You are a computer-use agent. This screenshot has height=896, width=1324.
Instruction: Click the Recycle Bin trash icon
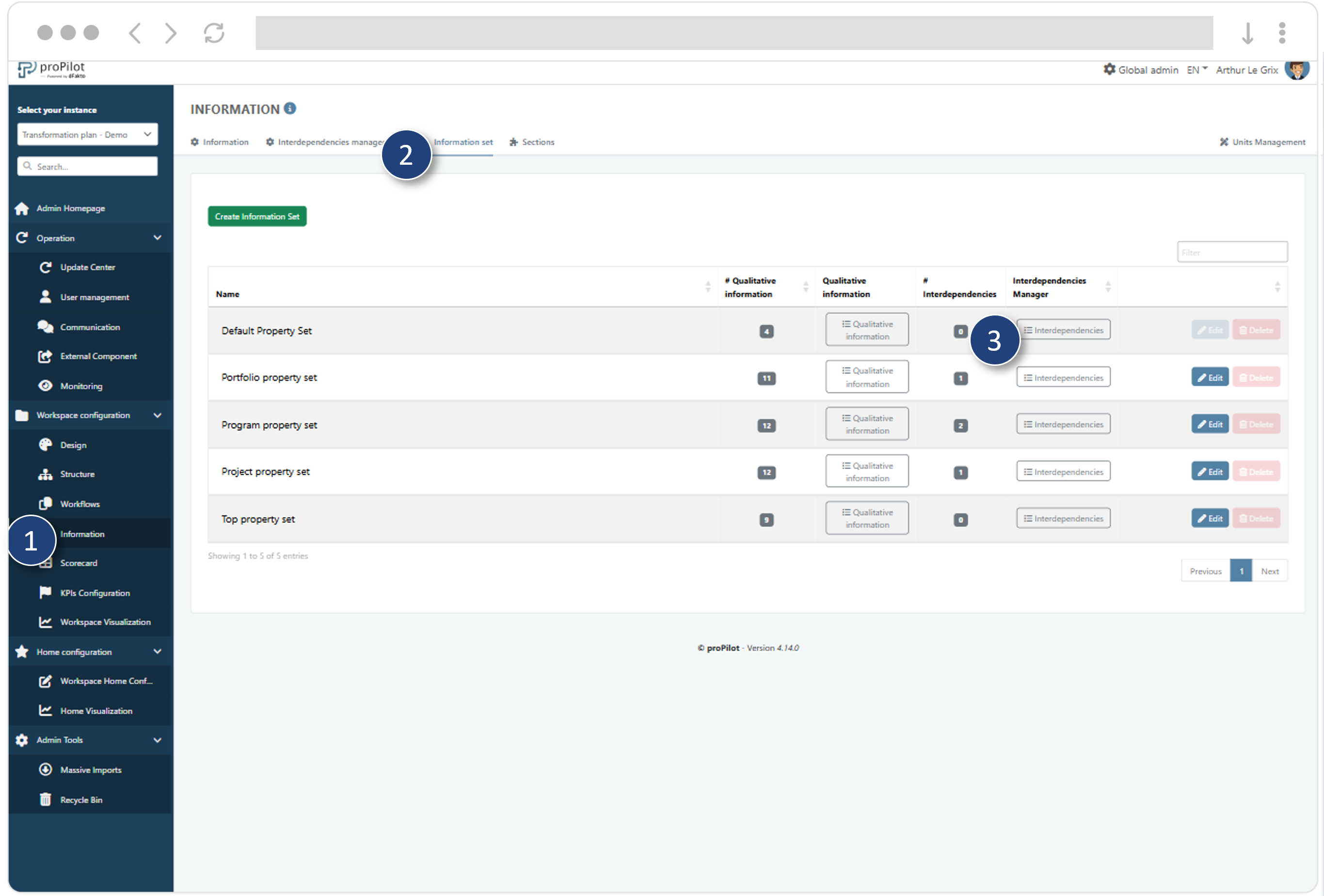point(46,799)
